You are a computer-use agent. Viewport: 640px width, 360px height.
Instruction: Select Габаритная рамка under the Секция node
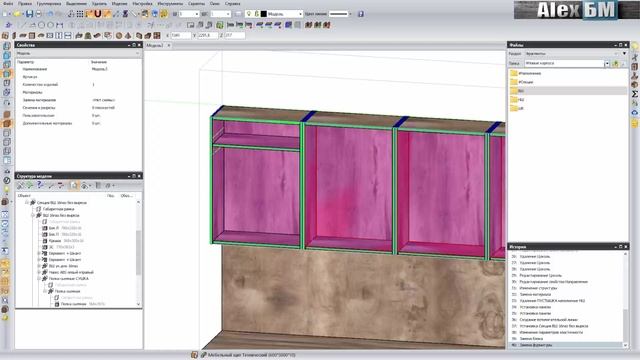[x=58, y=209]
